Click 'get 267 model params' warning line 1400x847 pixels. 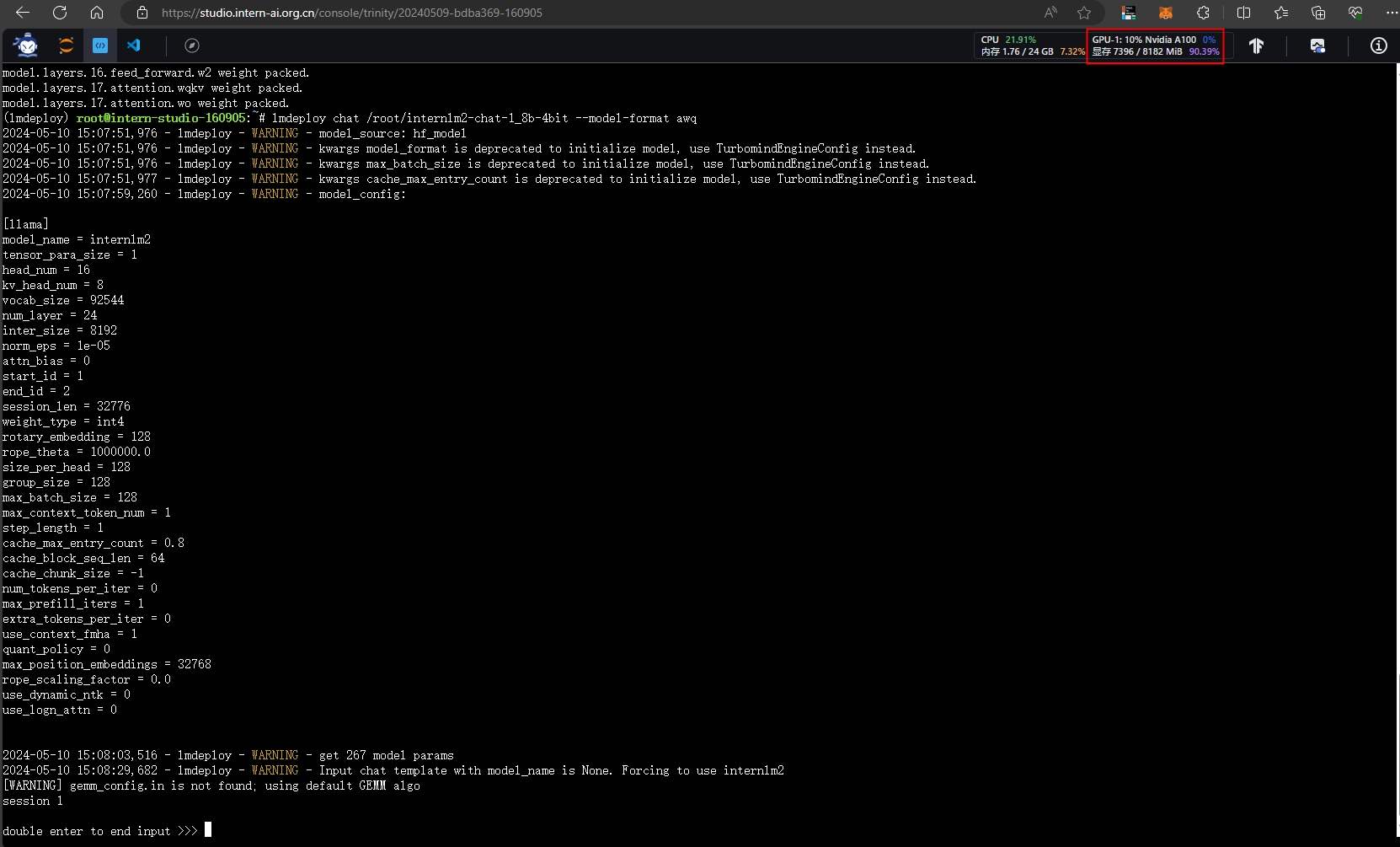tap(228, 755)
